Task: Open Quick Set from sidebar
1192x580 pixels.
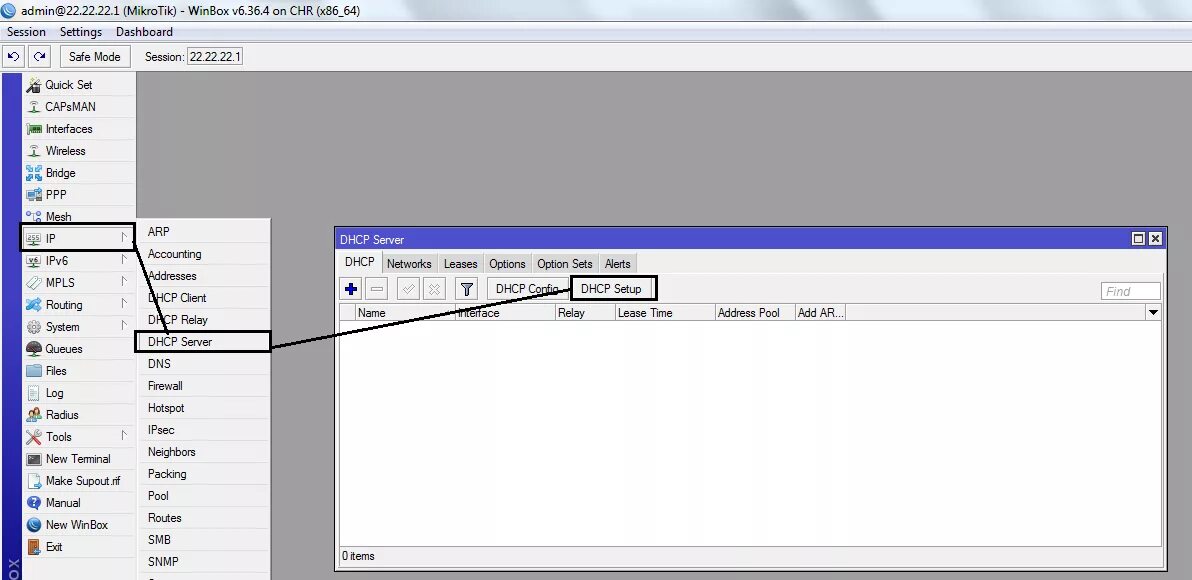Action: point(68,84)
